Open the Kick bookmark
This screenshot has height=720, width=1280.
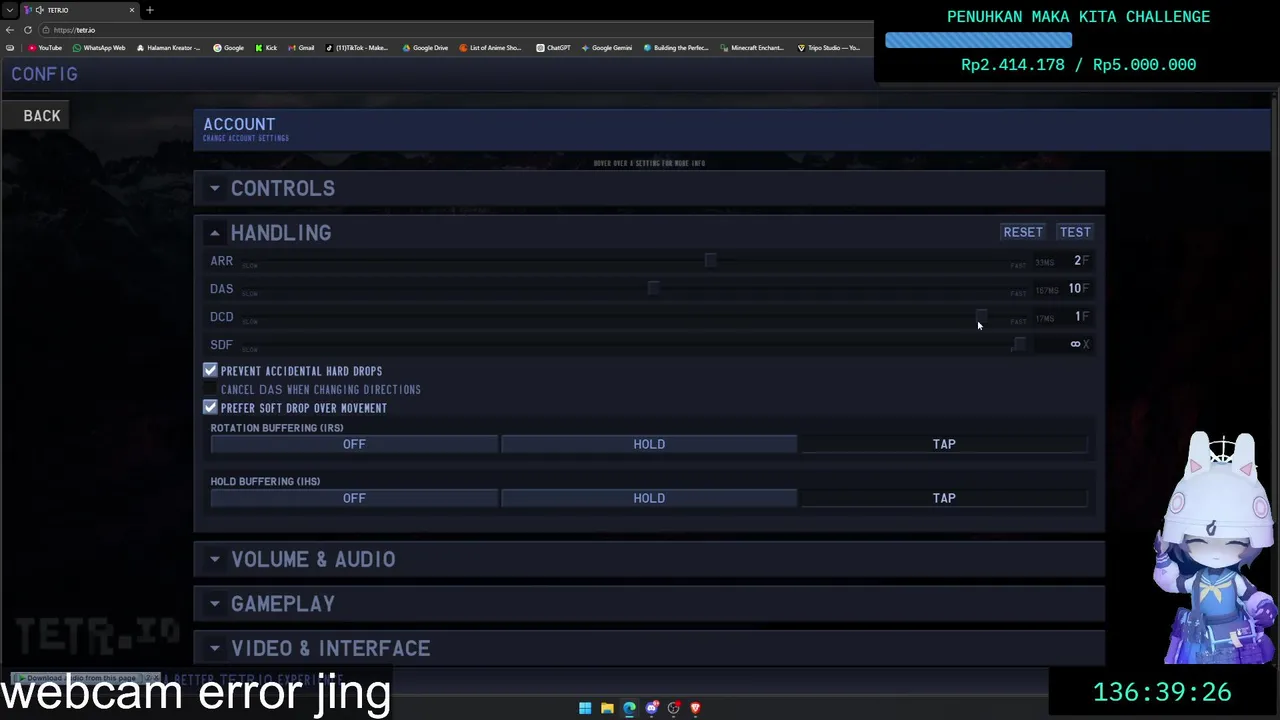[x=266, y=48]
